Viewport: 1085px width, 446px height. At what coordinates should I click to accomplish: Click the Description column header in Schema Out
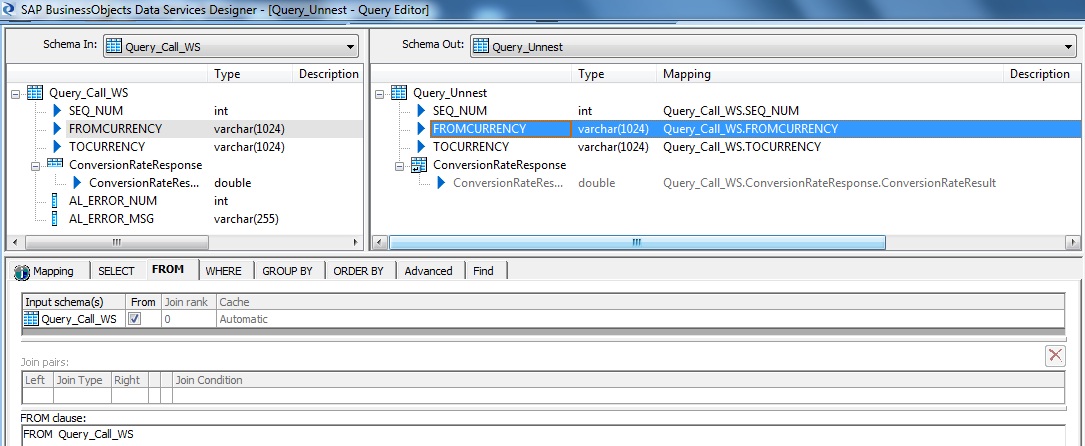1041,74
